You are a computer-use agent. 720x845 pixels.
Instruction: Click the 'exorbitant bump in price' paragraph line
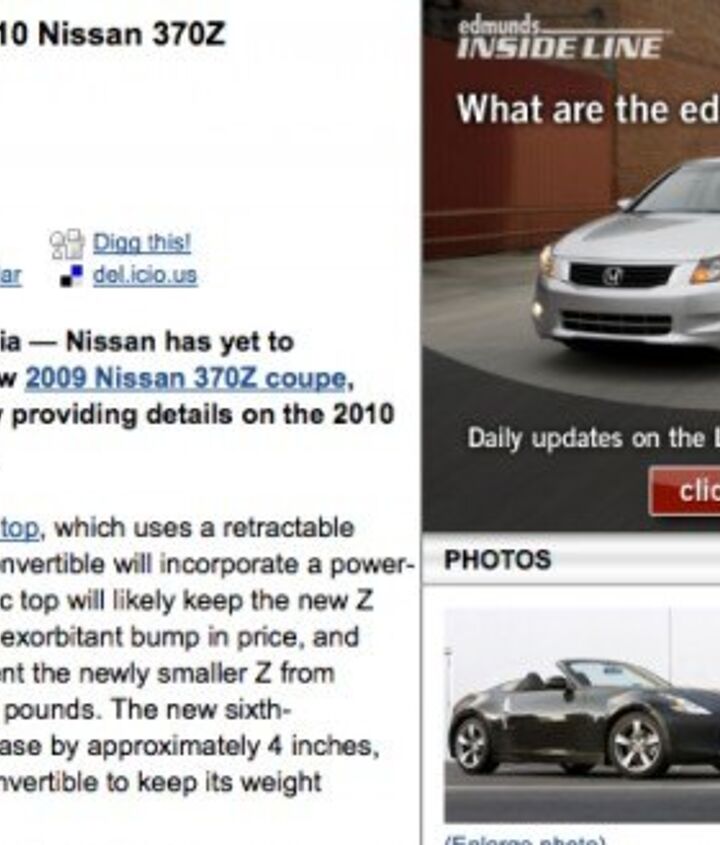pyautogui.click(x=179, y=637)
